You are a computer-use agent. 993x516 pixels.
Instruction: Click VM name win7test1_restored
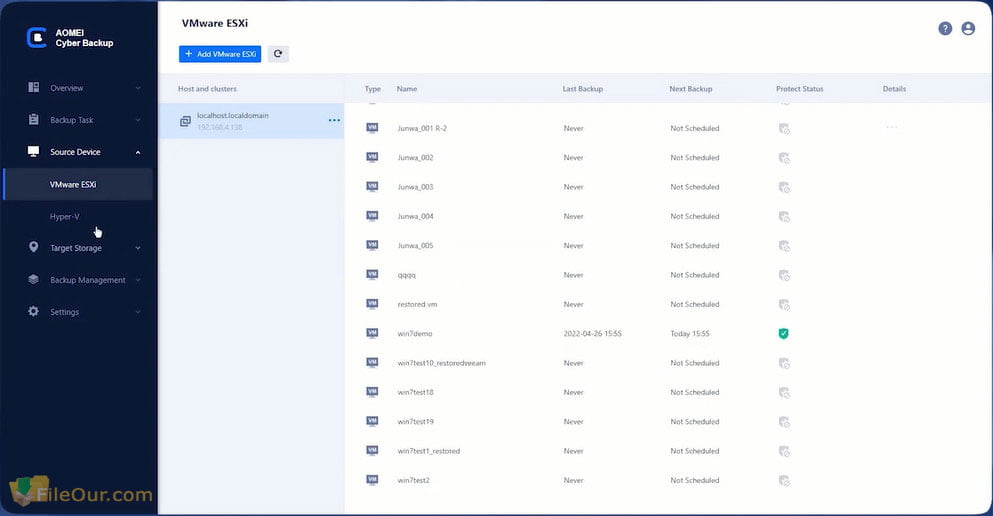tap(429, 451)
